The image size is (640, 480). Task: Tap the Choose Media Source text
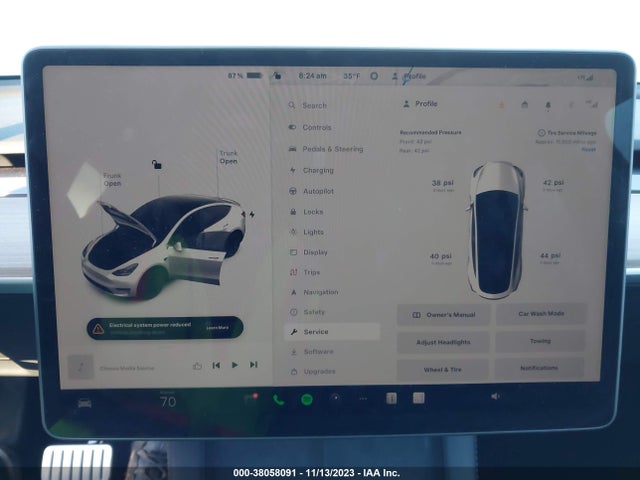click(127, 368)
